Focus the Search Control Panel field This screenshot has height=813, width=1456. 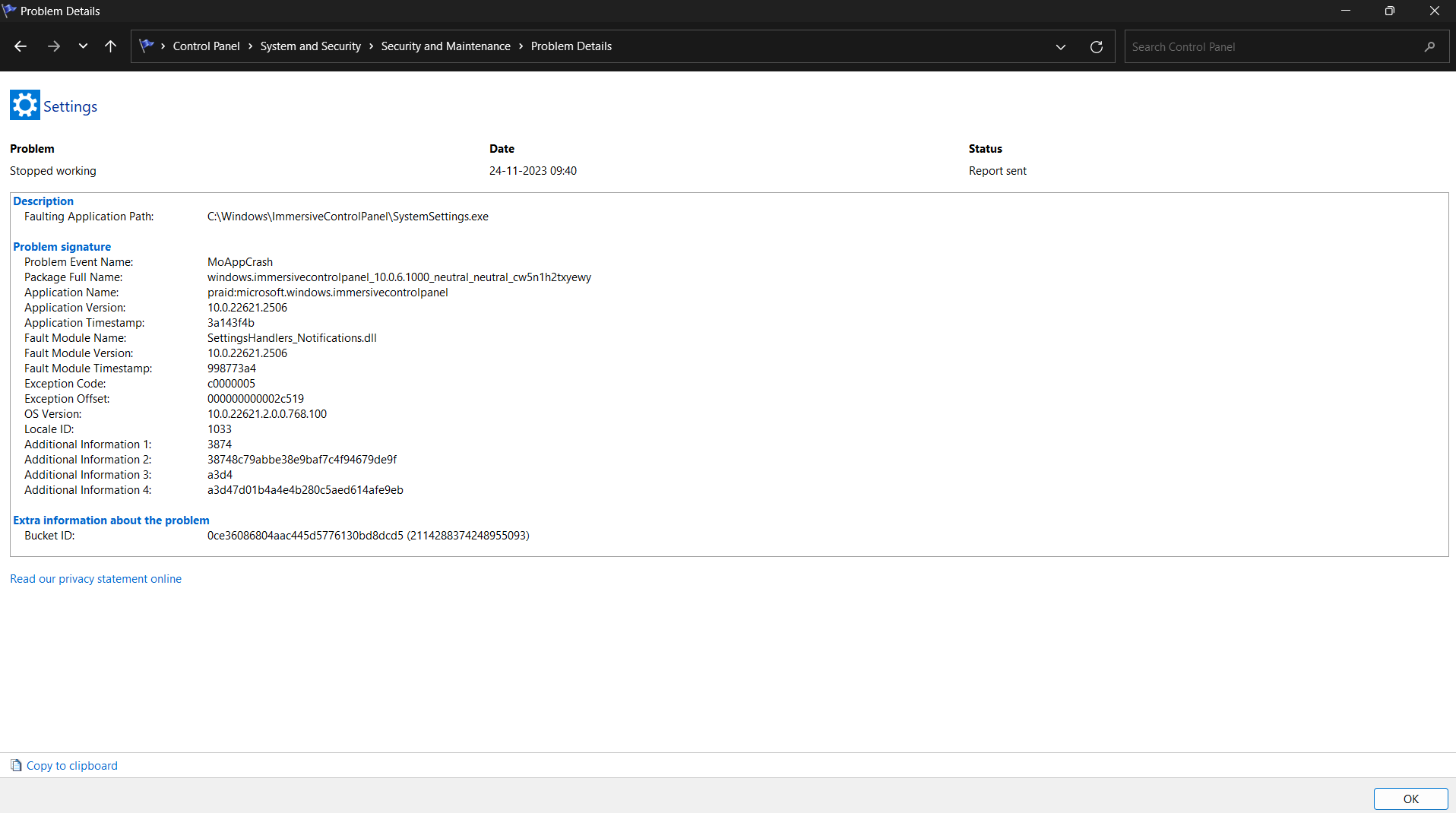(x=1286, y=47)
